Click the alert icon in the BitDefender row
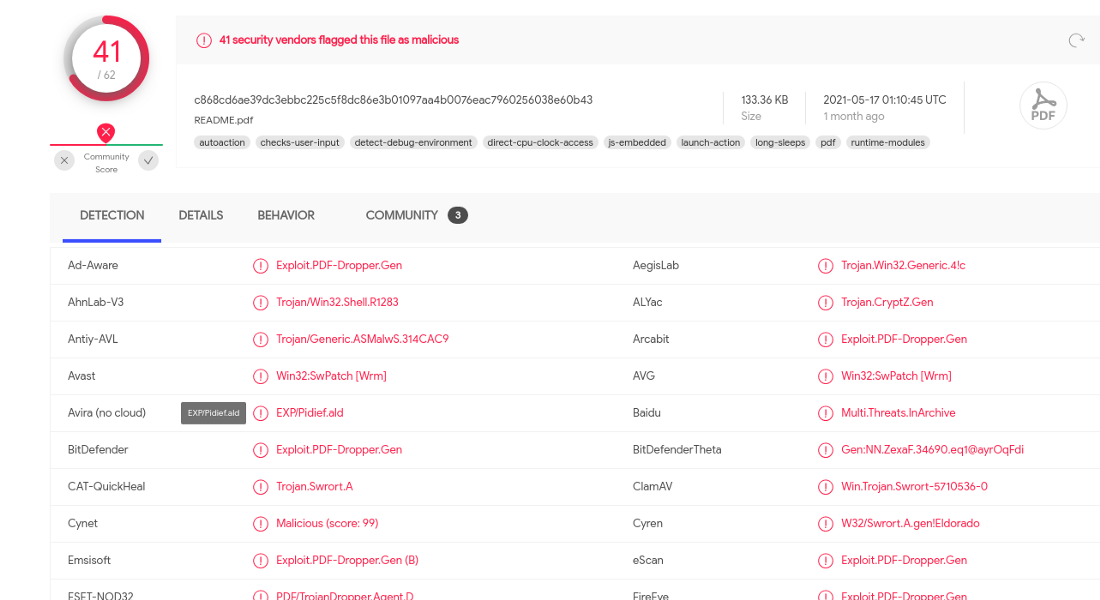The height and width of the screenshot is (600, 1100). (x=260, y=450)
